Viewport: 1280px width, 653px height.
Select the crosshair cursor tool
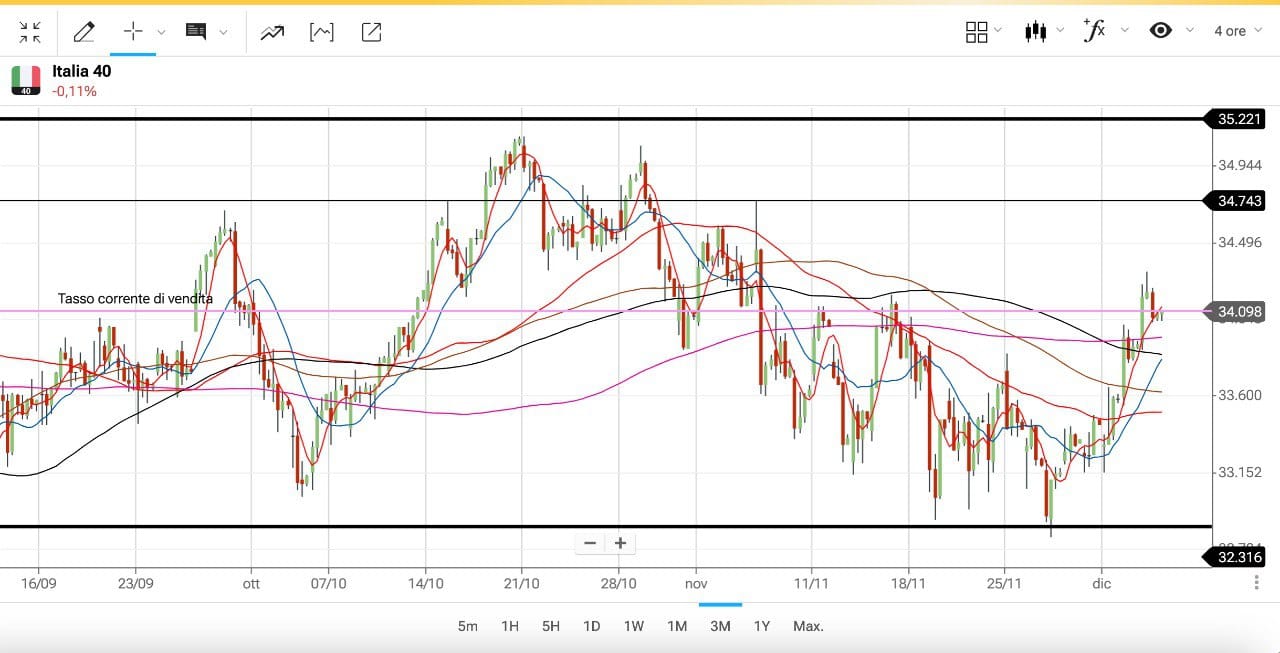pos(133,32)
